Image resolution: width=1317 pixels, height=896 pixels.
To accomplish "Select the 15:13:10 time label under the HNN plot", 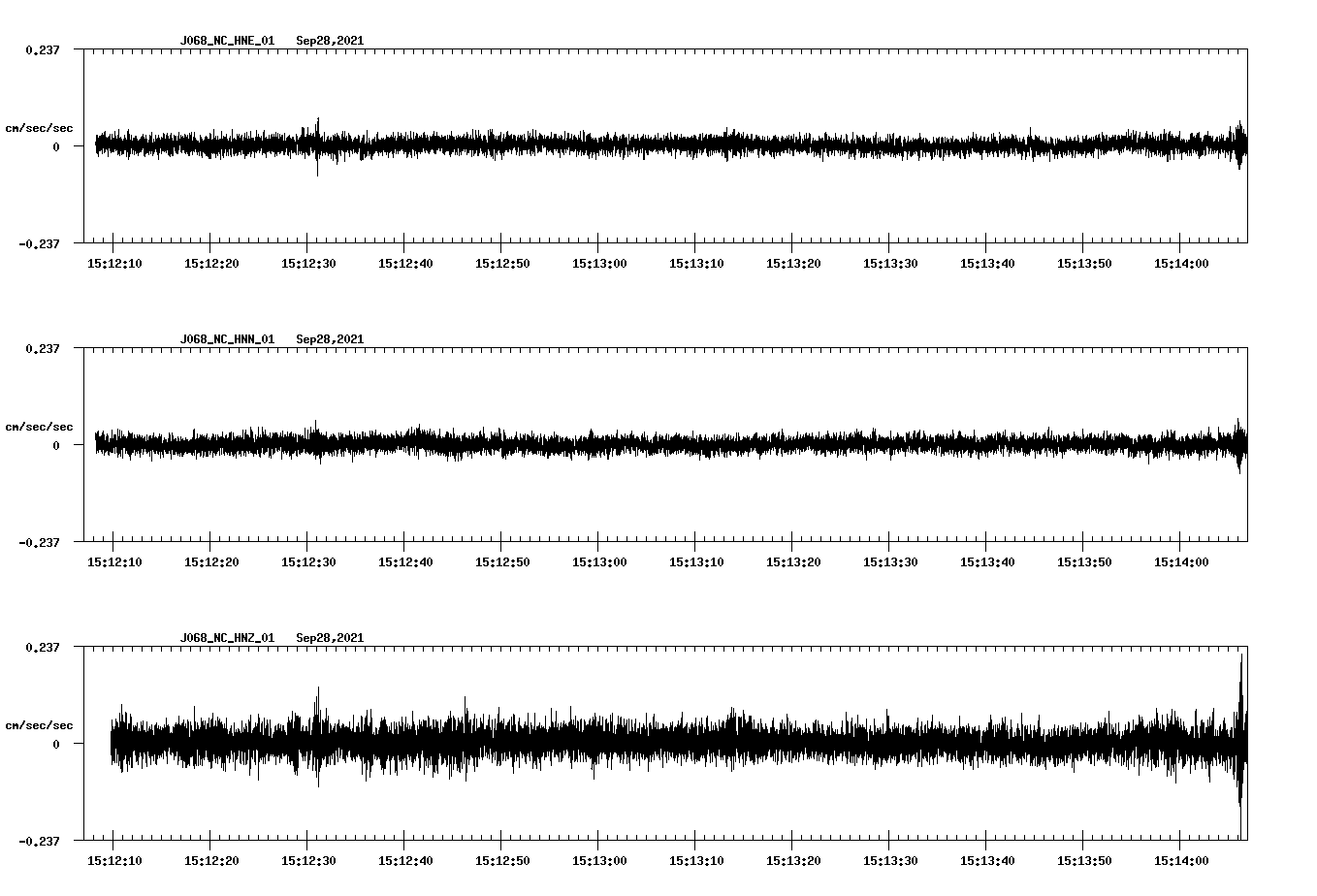I will click(x=696, y=561).
